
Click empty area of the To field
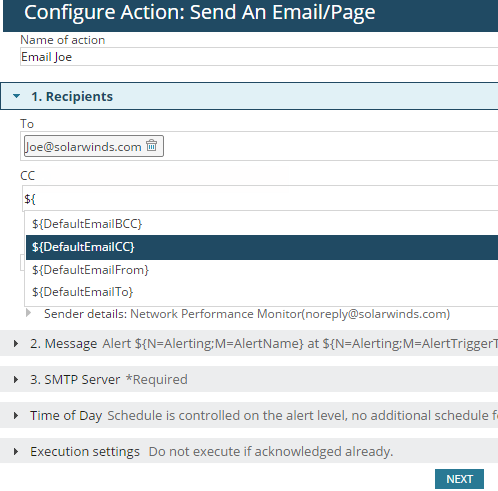pyautogui.click(x=330, y=146)
